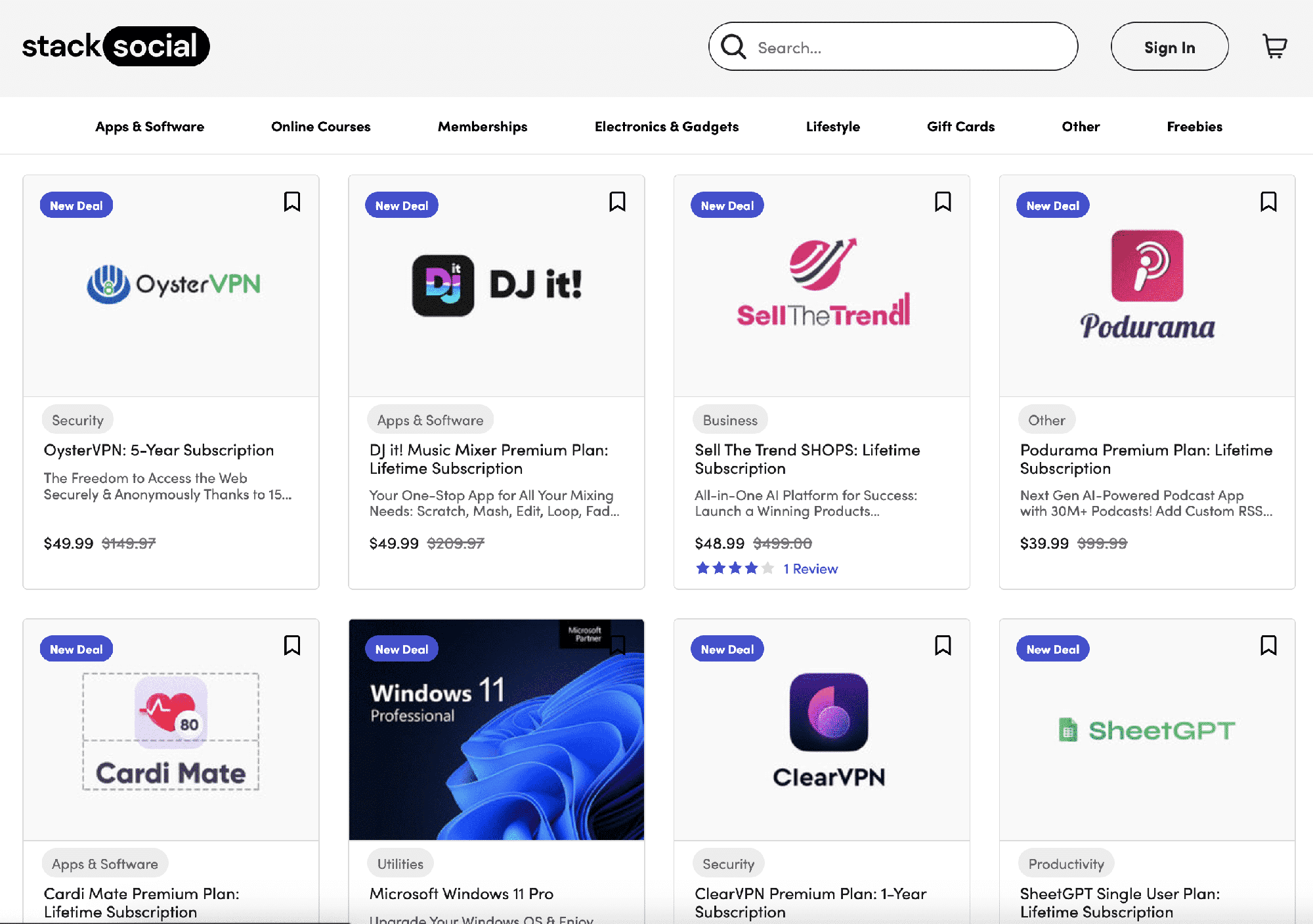The width and height of the screenshot is (1313, 924).
Task: Open Cardi Mate Premium Plan title link
Action: (142, 903)
